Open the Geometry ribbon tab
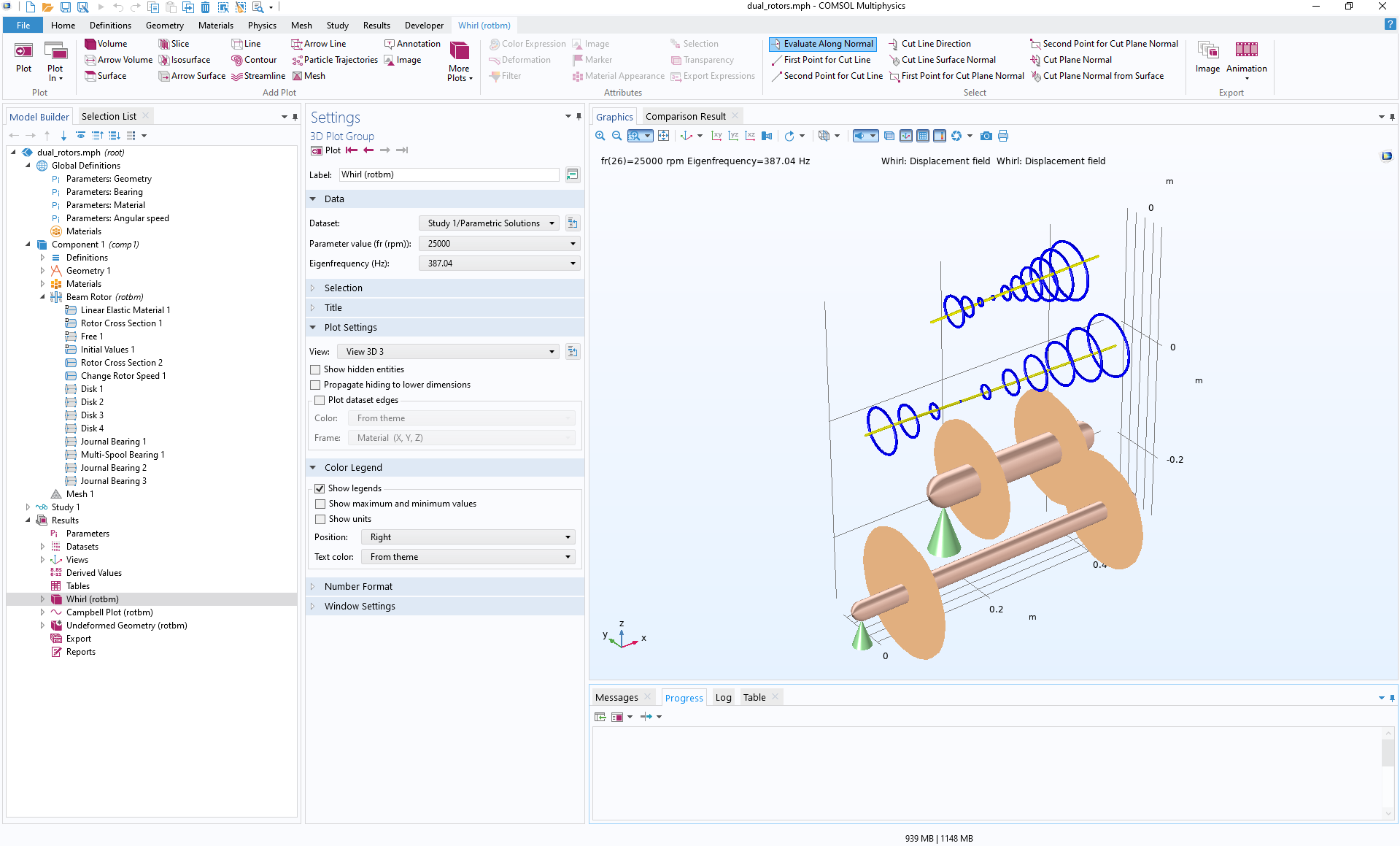This screenshot has height=846, width=1400. 164,25
